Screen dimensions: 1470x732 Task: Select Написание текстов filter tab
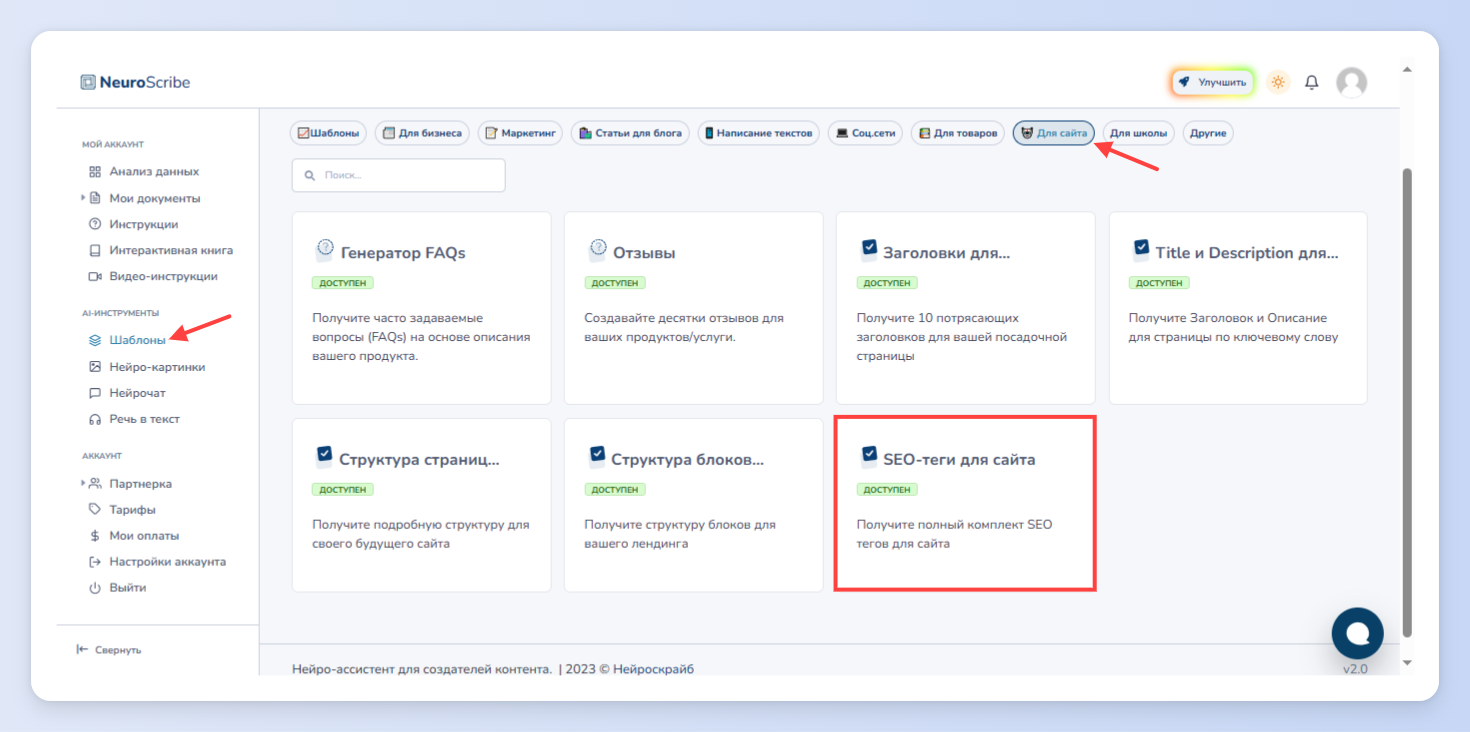759,133
